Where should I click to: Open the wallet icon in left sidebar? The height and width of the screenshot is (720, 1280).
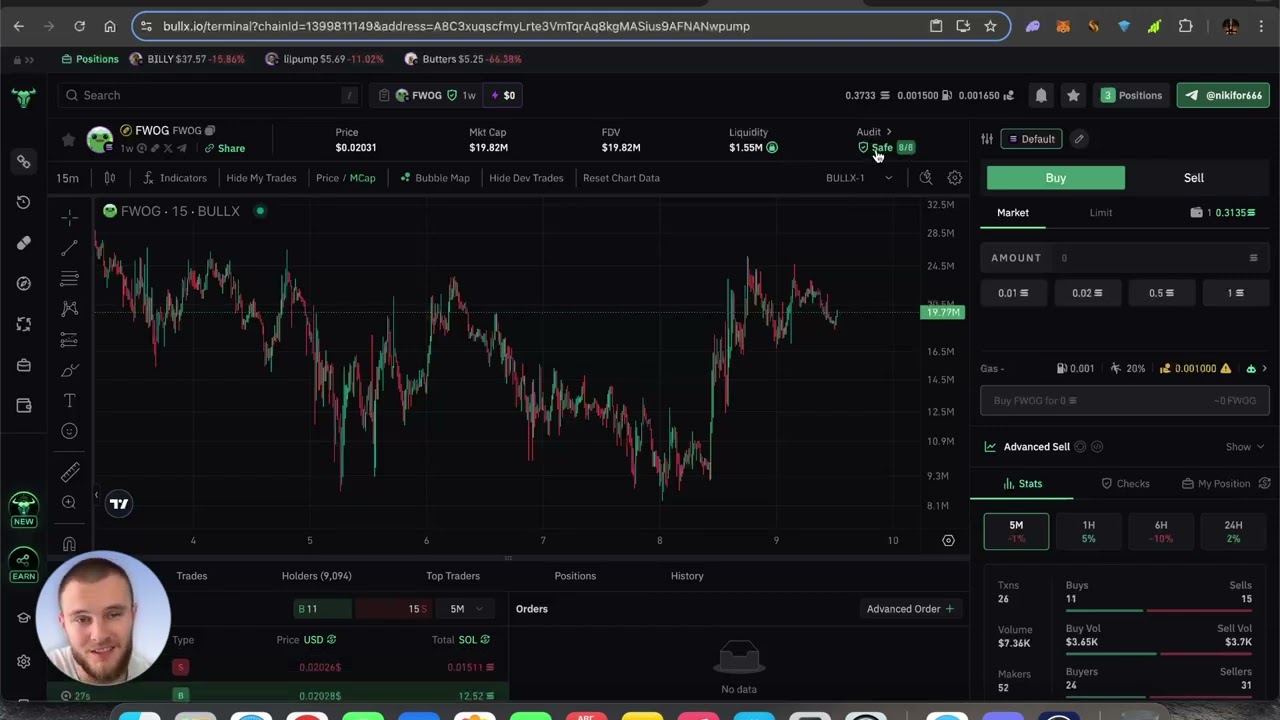[x=24, y=406]
